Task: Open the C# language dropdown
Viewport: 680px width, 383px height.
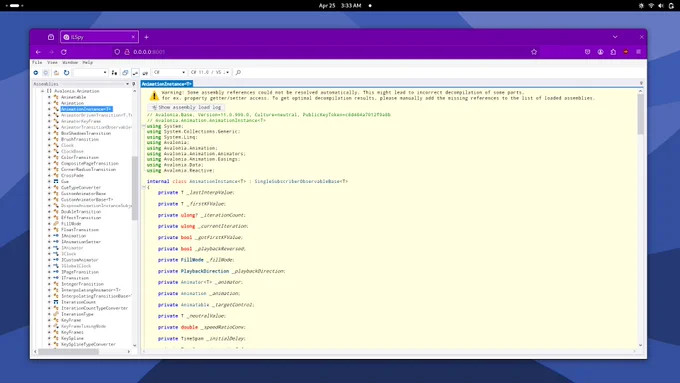Action: (x=169, y=72)
